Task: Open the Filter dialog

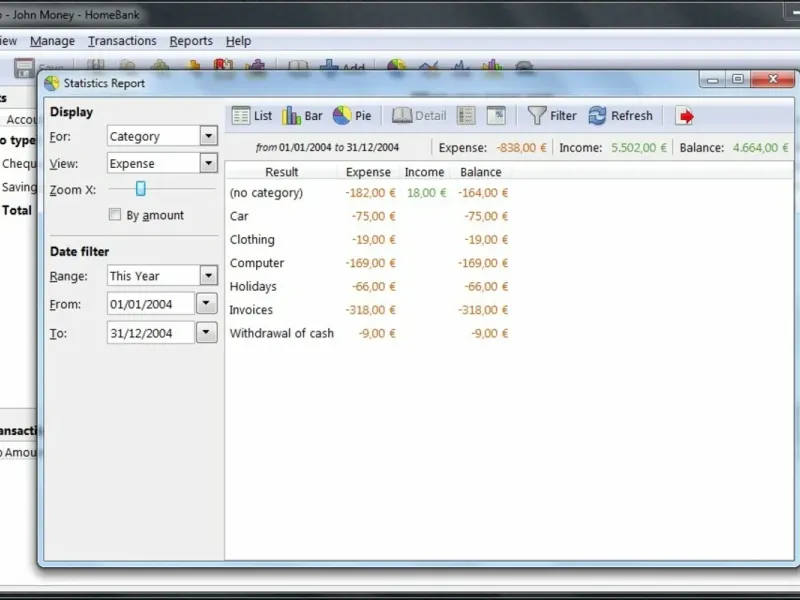Action: [552, 116]
